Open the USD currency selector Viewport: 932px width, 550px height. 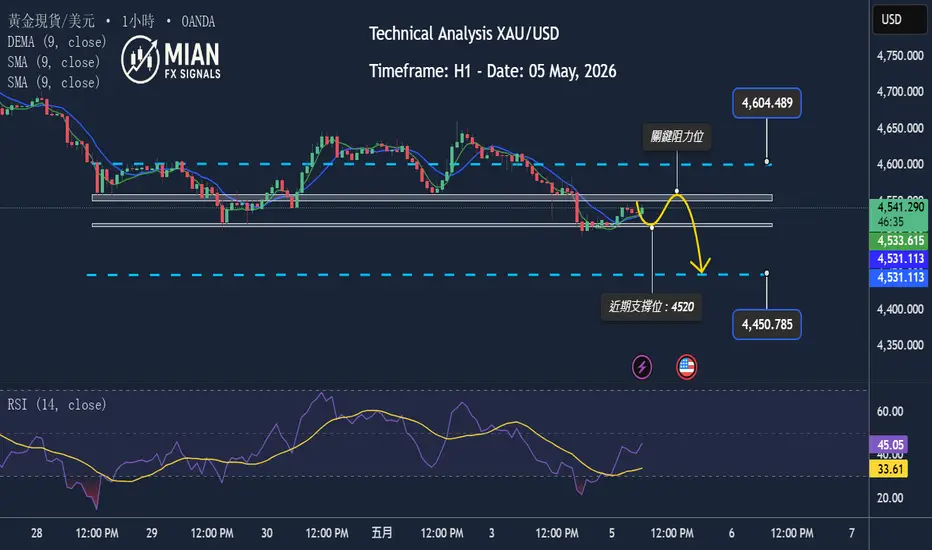click(899, 20)
